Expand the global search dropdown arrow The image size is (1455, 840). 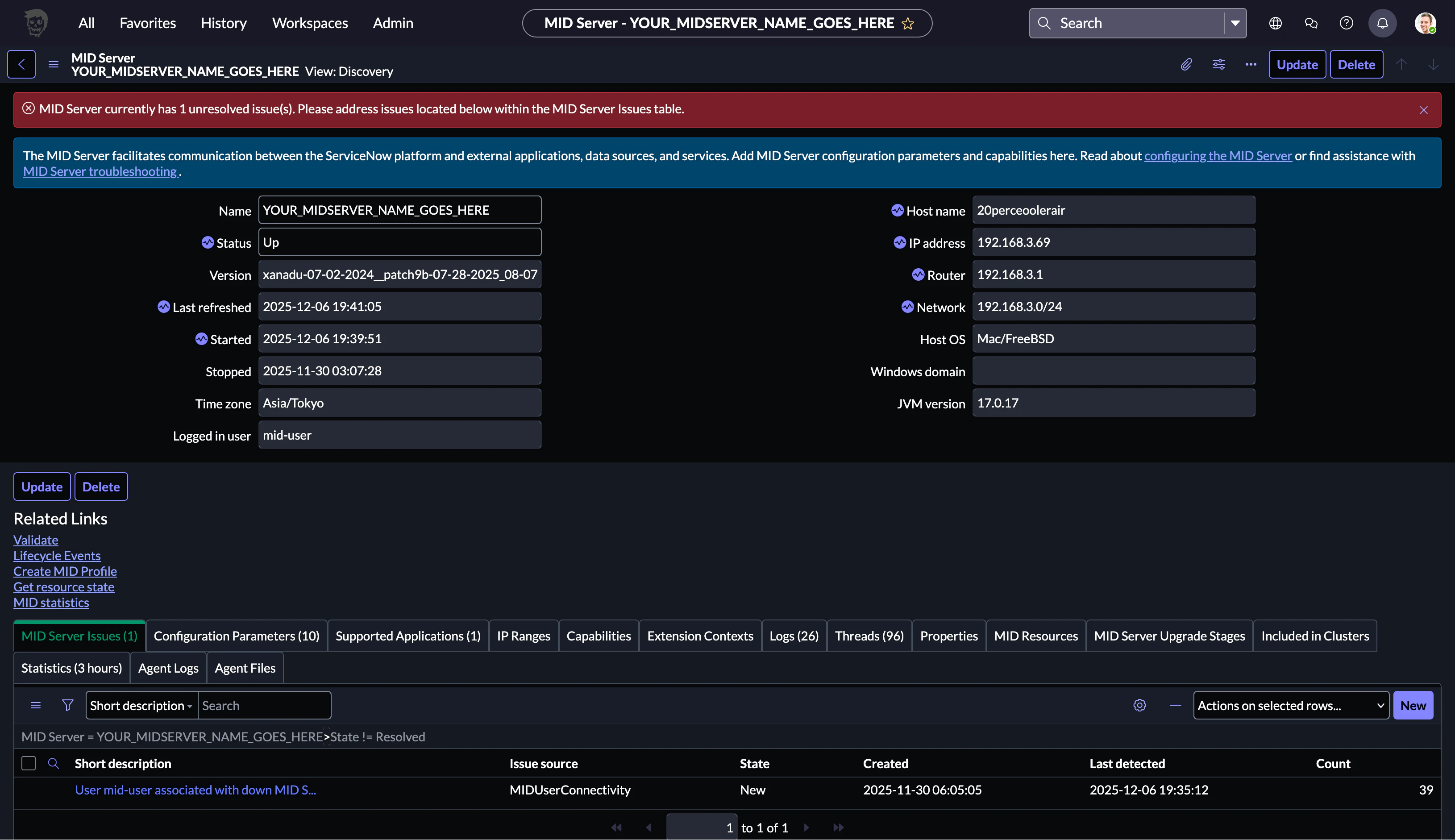pyautogui.click(x=1235, y=23)
